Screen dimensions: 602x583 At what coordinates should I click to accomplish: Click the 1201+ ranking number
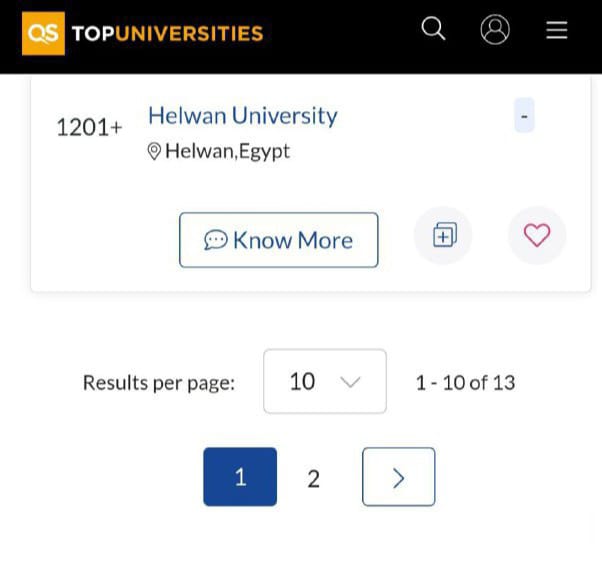click(x=89, y=128)
